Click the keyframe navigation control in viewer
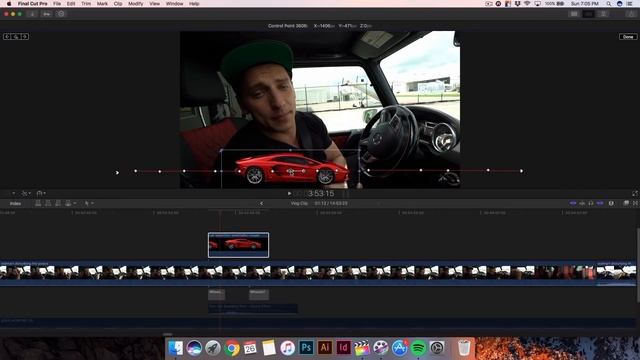The width and height of the screenshot is (640, 360). (x=16, y=37)
